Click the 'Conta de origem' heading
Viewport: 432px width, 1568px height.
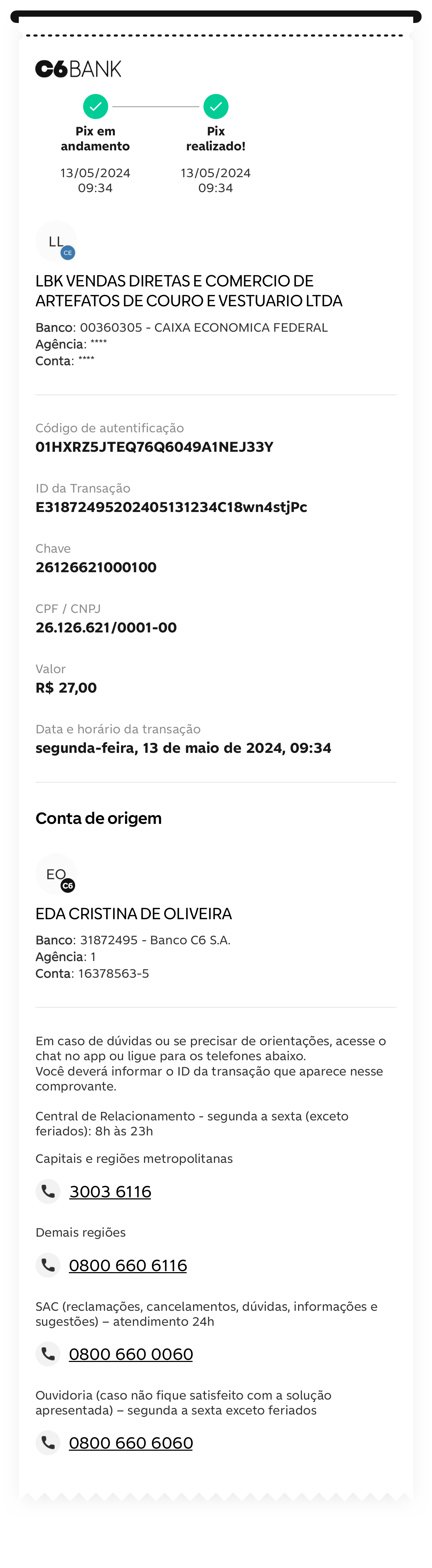coord(98,818)
